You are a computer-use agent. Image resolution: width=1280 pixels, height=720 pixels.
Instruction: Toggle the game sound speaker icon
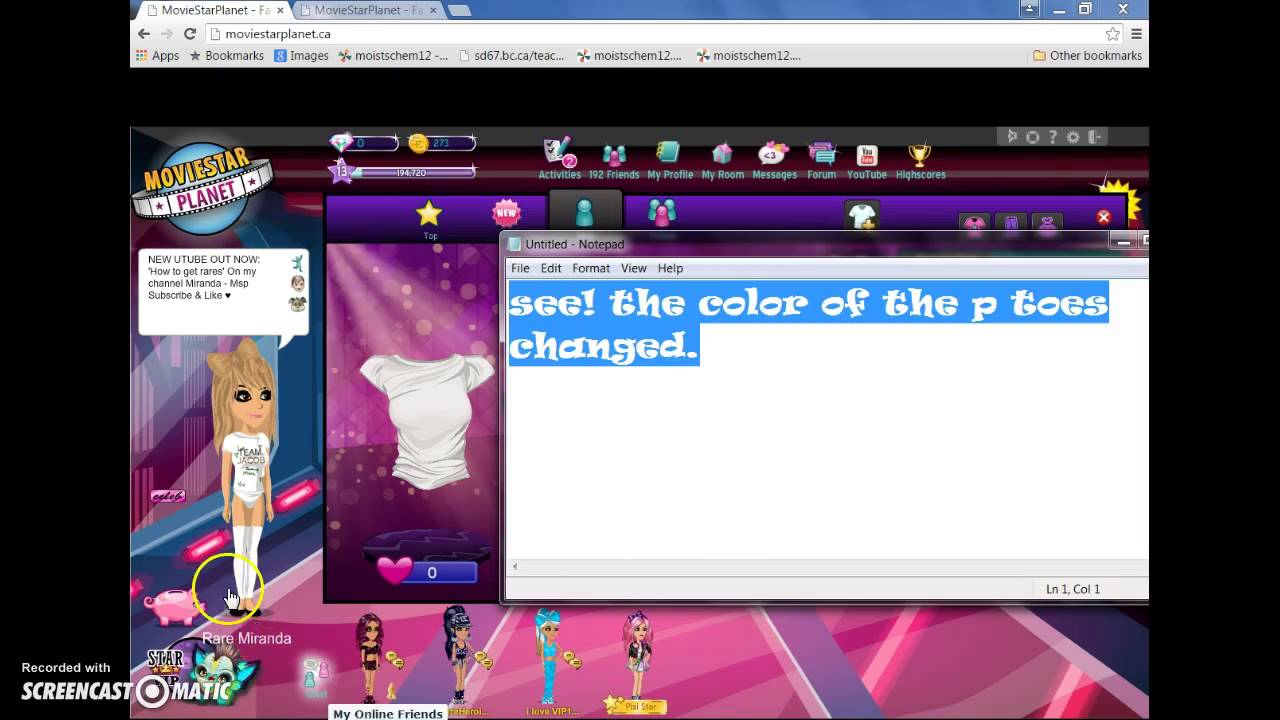(x=1012, y=137)
